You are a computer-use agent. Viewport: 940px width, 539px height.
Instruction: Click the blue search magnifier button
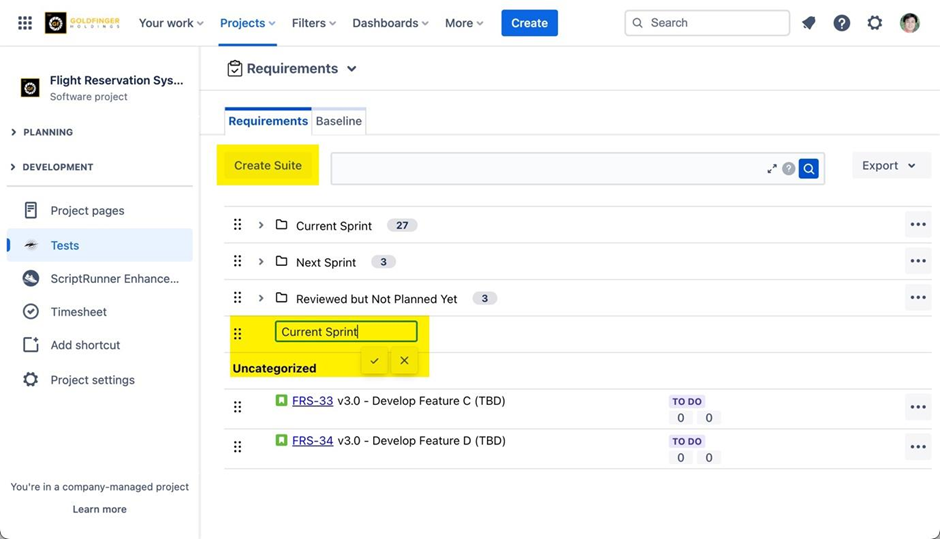(x=809, y=169)
